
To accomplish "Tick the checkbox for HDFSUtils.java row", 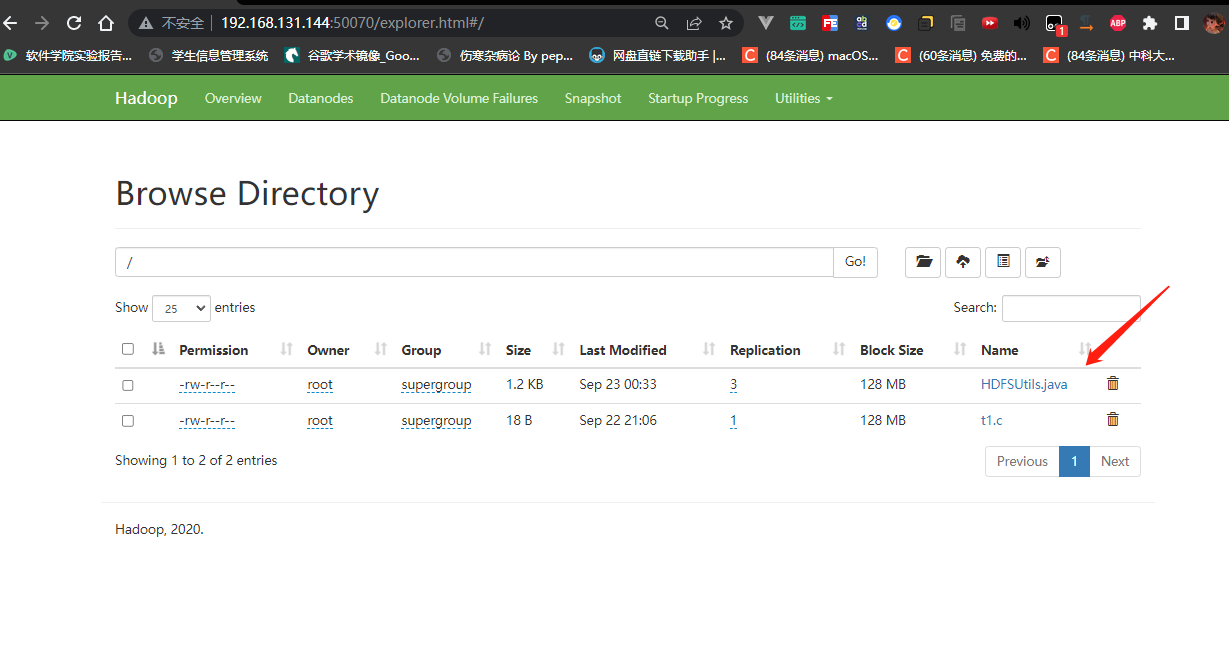I will point(128,385).
